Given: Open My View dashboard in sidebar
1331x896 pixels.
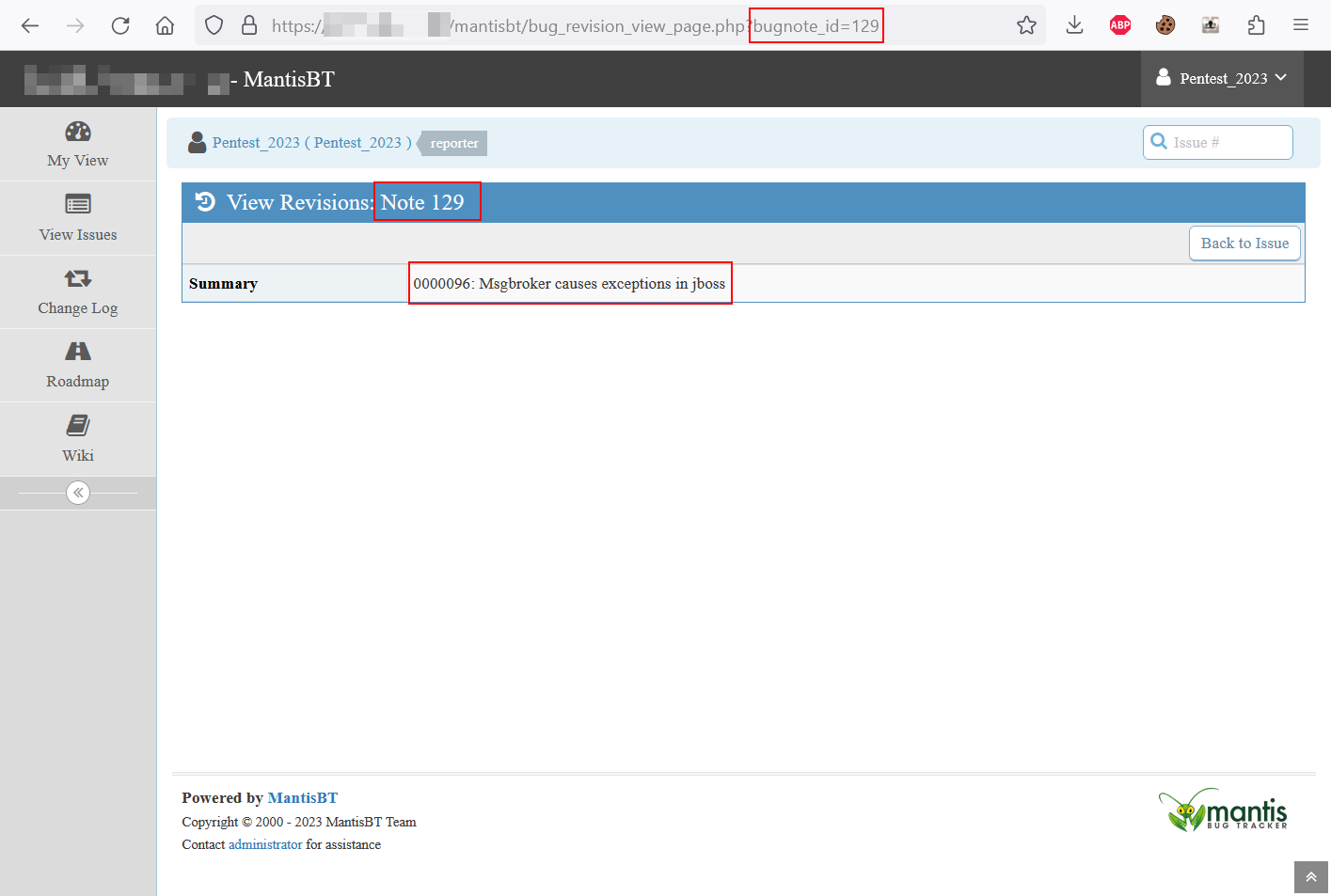Looking at the screenshot, I should coord(78,144).
